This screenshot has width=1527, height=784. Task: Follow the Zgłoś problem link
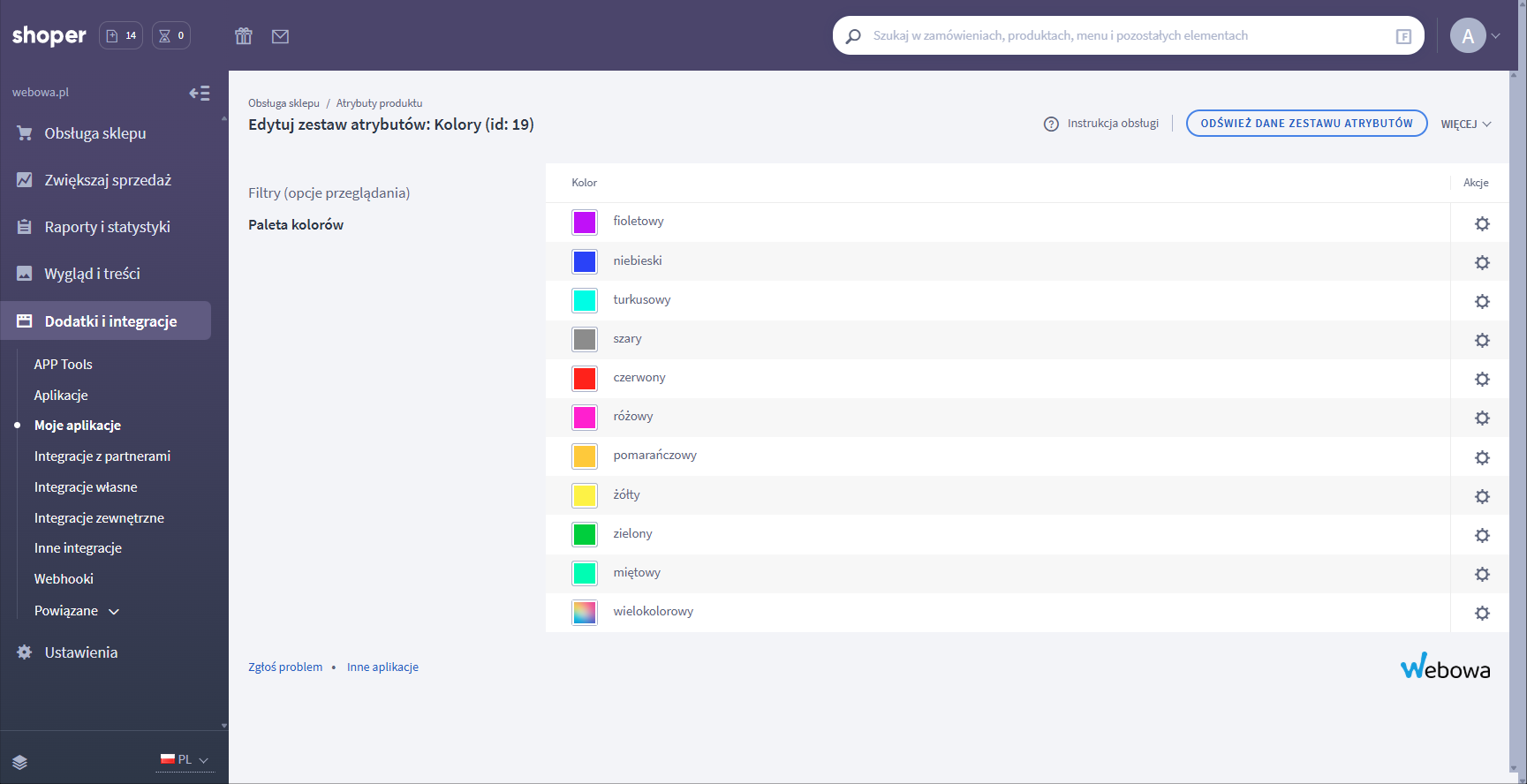(x=285, y=667)
